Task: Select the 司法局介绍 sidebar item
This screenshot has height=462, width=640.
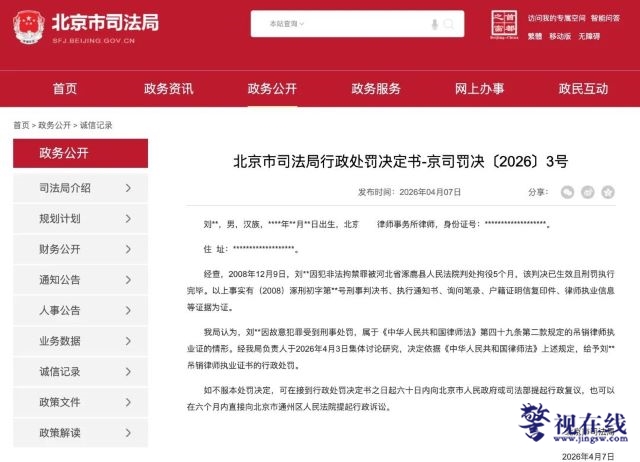Action: [x=80, y=188]
